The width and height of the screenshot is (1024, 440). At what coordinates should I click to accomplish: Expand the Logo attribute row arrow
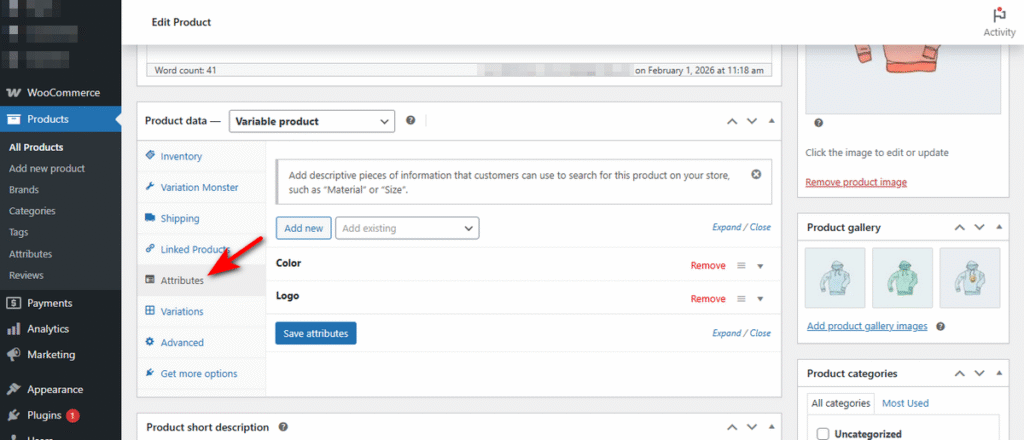click(760, 298)
